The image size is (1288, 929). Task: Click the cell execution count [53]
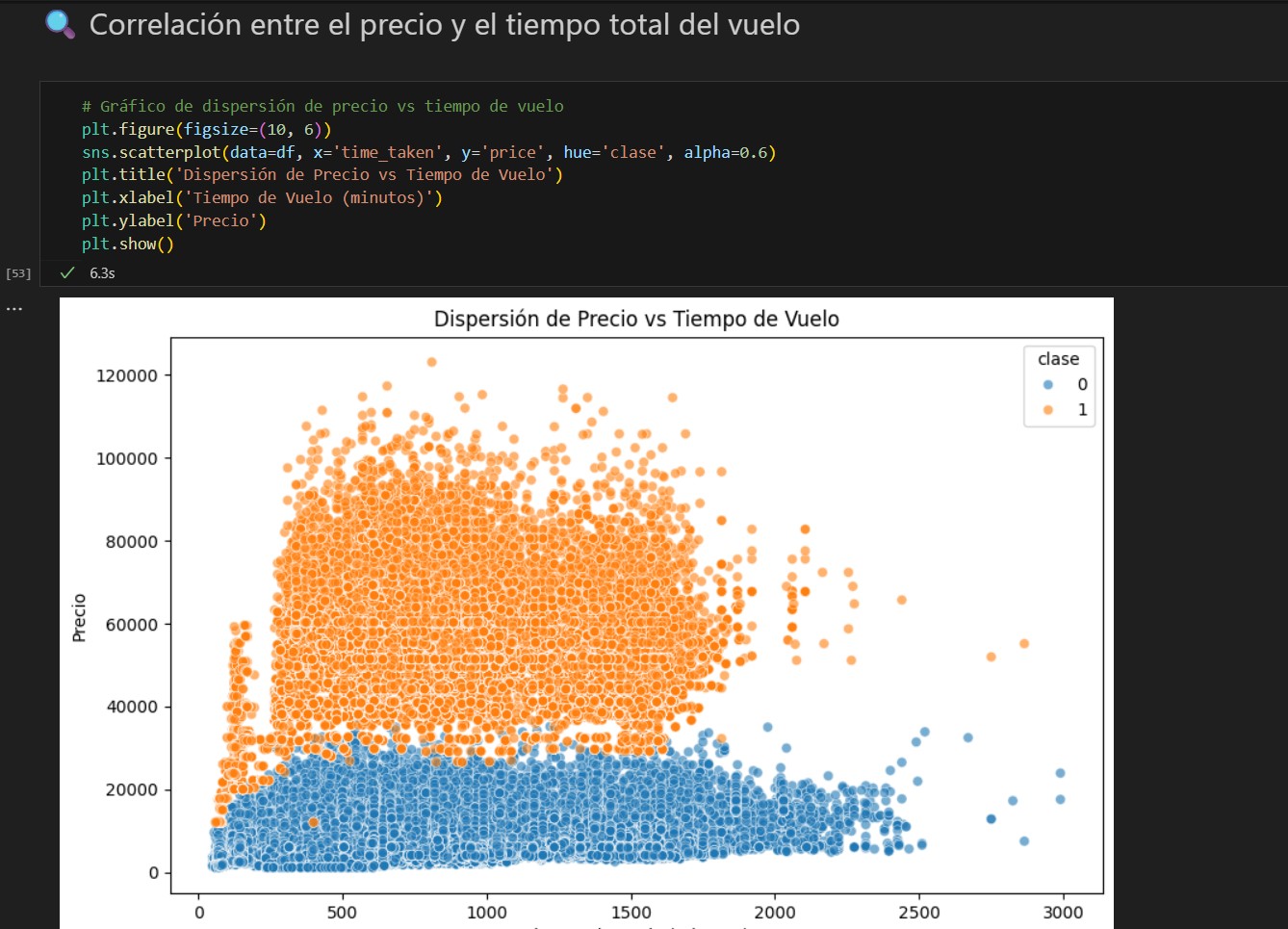(x=18, y=273)
